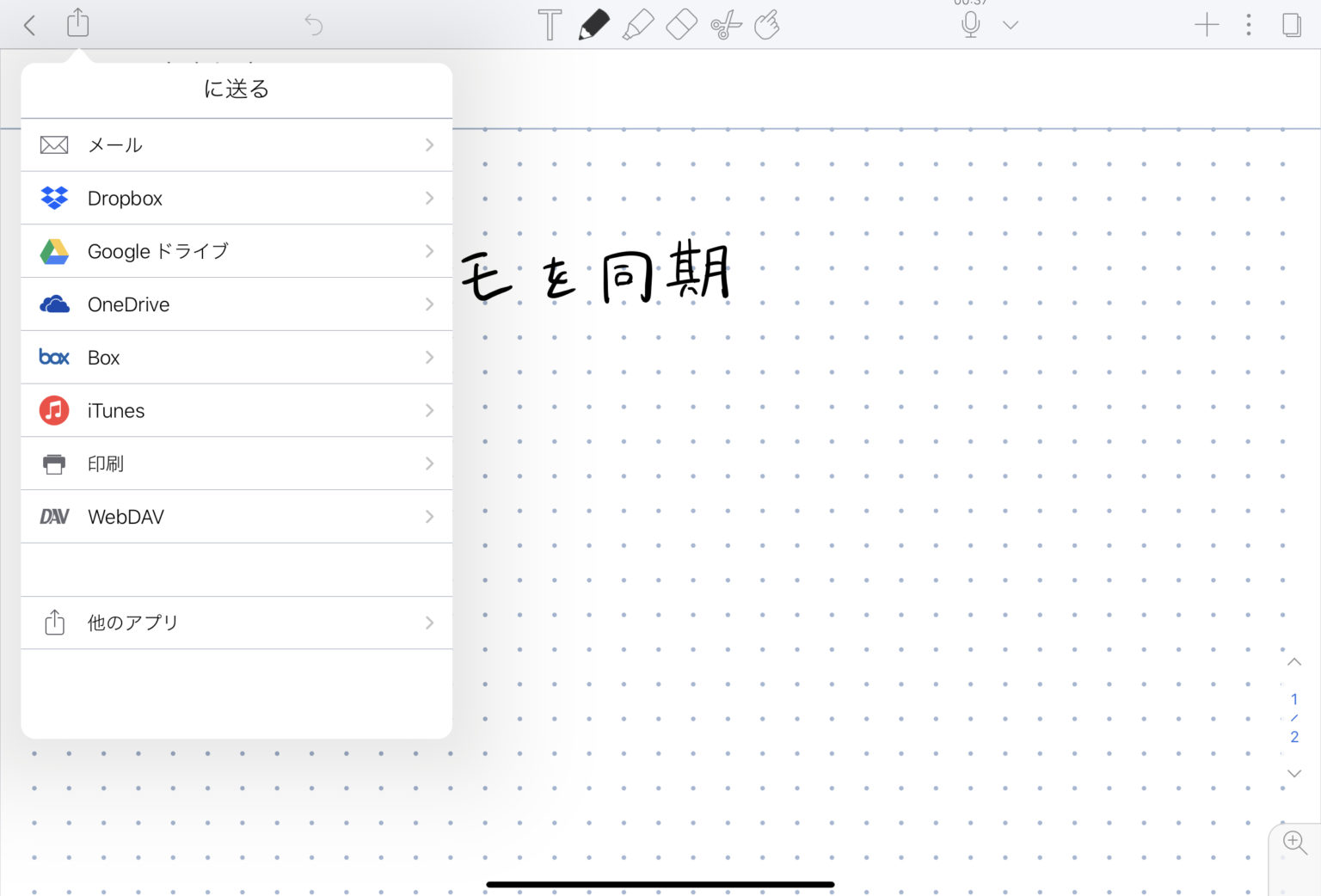Select the Highlighter tool
Image resolution: width=1321 pixels, height=896 pixels.
click(637, 25)
